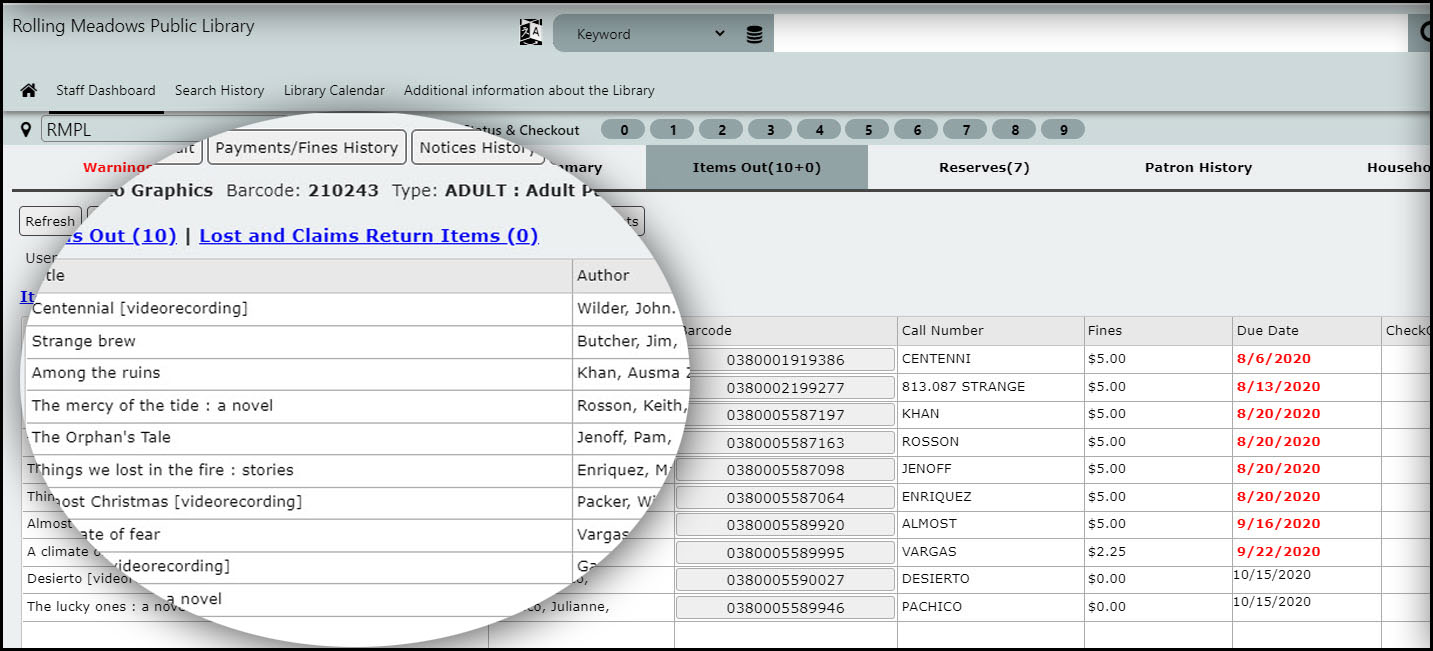Viewport: 1433px width, 651px height.
Task: Select call number JENOFF cell
Action: [990, 469]
